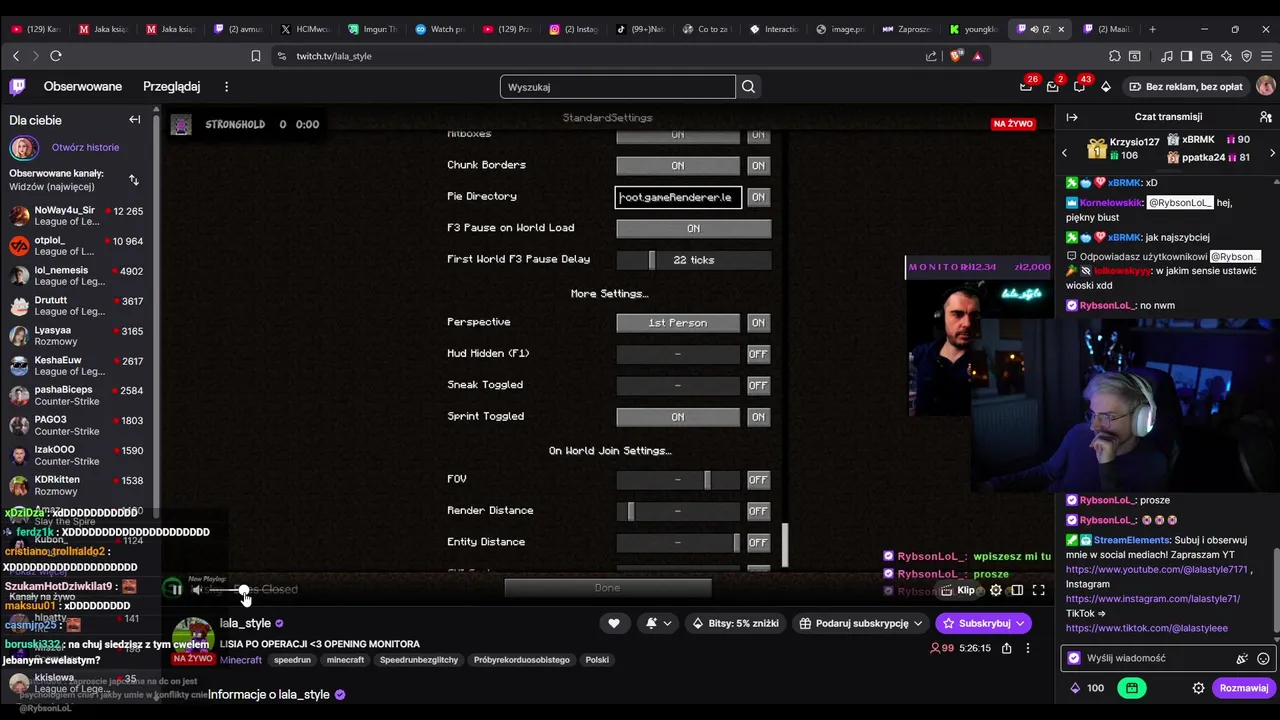Open the user avatar menu
Image resolution: width=1280 pixels, height=720 pixels.
click(x=1265, y=87)
